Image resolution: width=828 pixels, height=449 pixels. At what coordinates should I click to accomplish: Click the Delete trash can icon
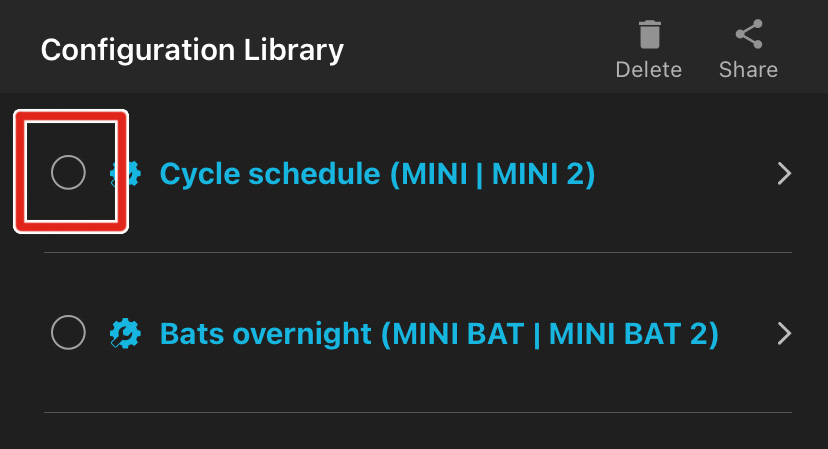[649, 36]
